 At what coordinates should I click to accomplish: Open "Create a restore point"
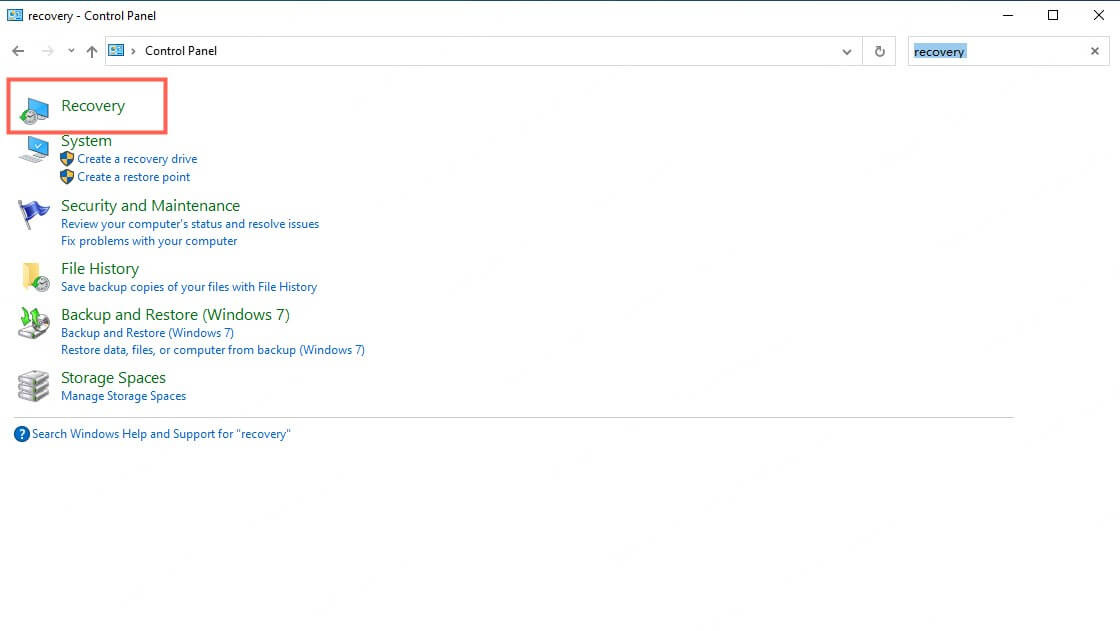(133, 177)
